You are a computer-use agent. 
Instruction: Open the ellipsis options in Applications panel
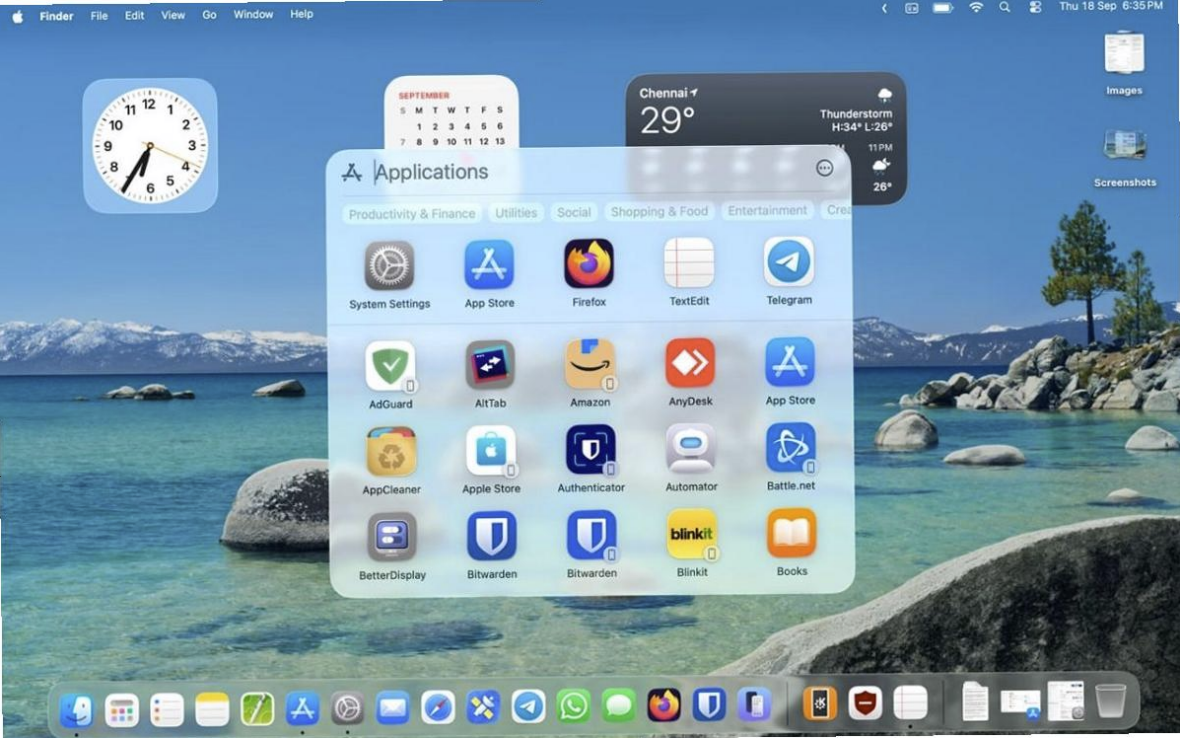coord(825,168)
